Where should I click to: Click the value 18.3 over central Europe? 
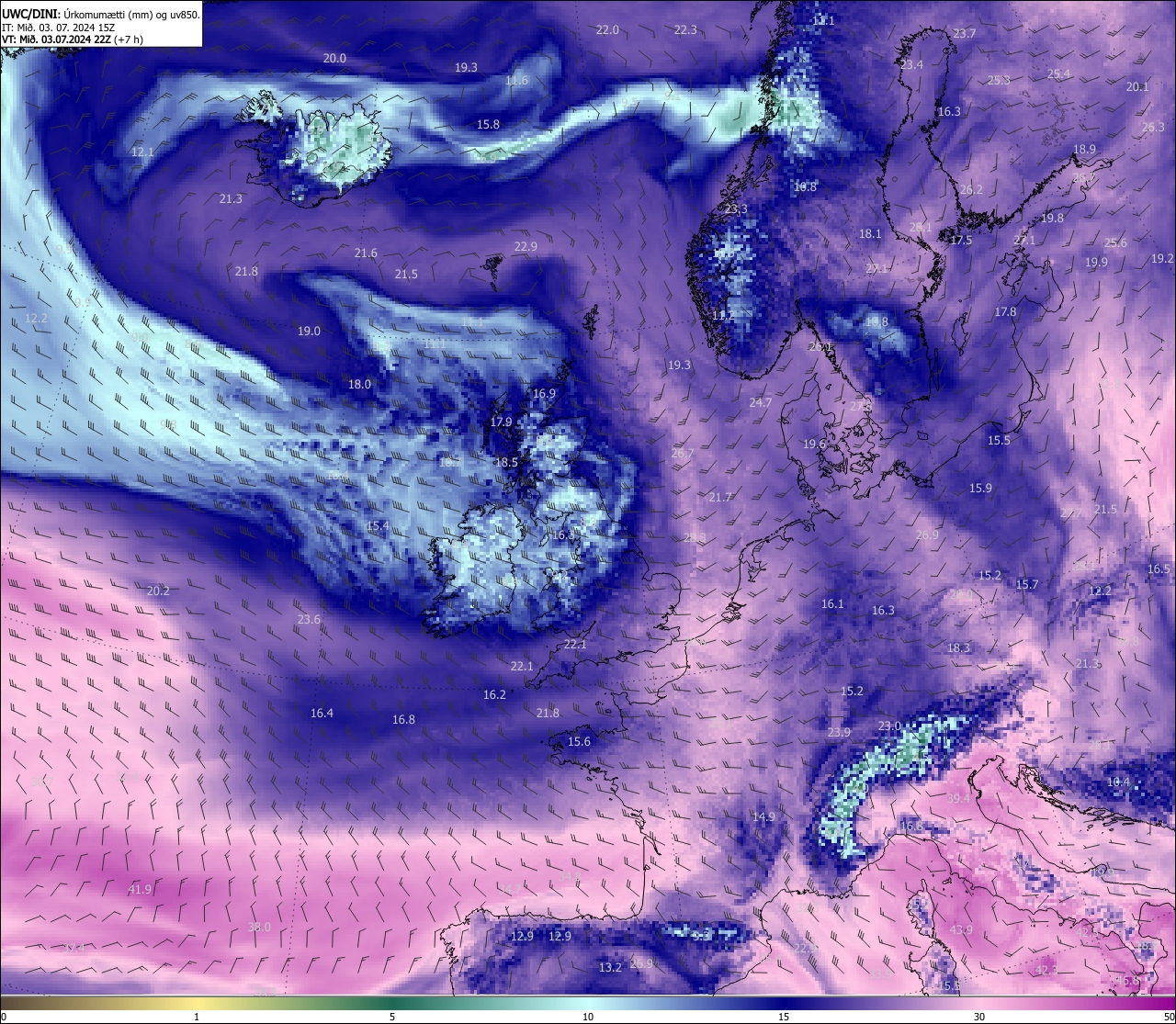tap(958, 647)
